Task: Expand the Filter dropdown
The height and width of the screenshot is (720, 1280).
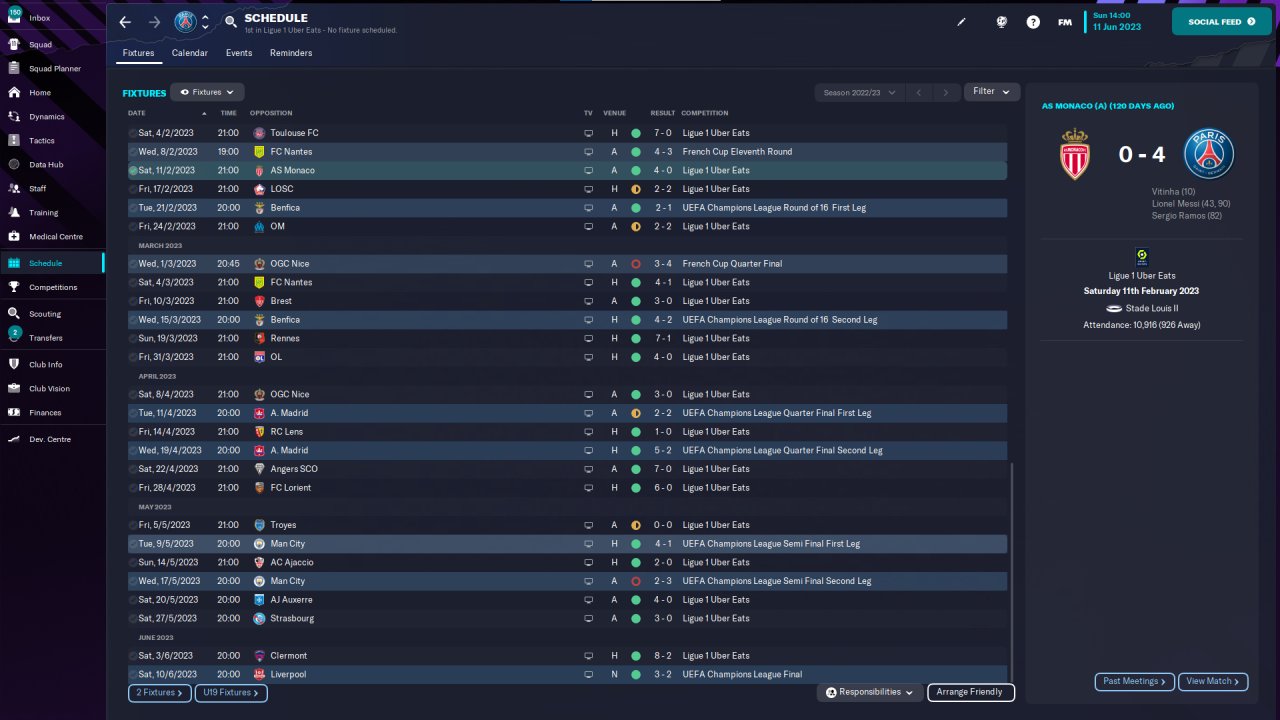Action: point(992,92)
